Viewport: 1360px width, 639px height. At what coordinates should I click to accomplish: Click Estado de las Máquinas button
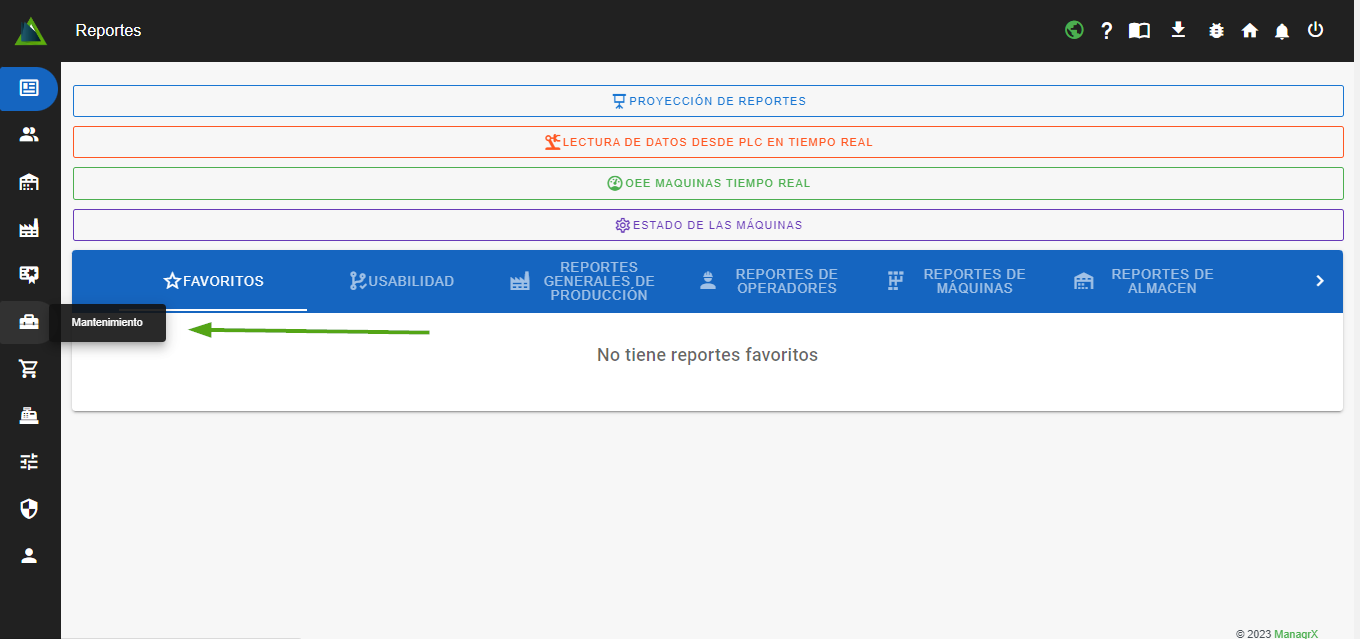coord(708,225)
